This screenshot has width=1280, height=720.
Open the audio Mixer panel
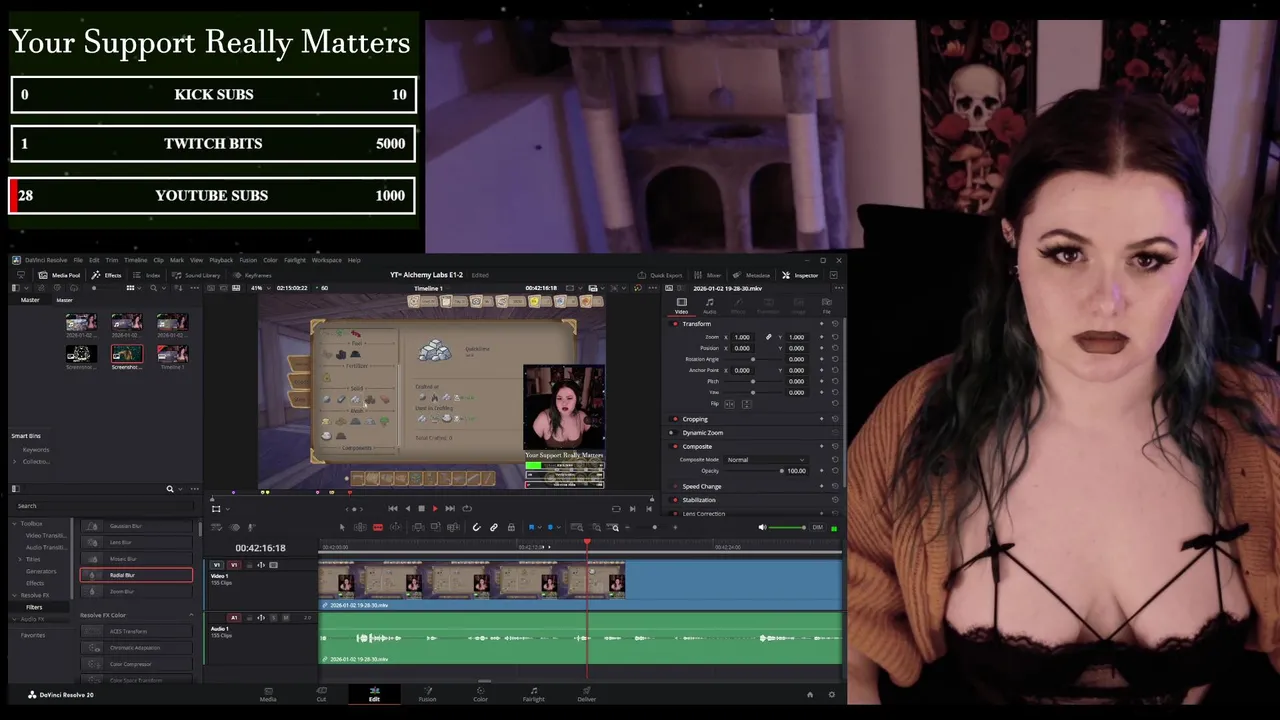coord(708,275)
